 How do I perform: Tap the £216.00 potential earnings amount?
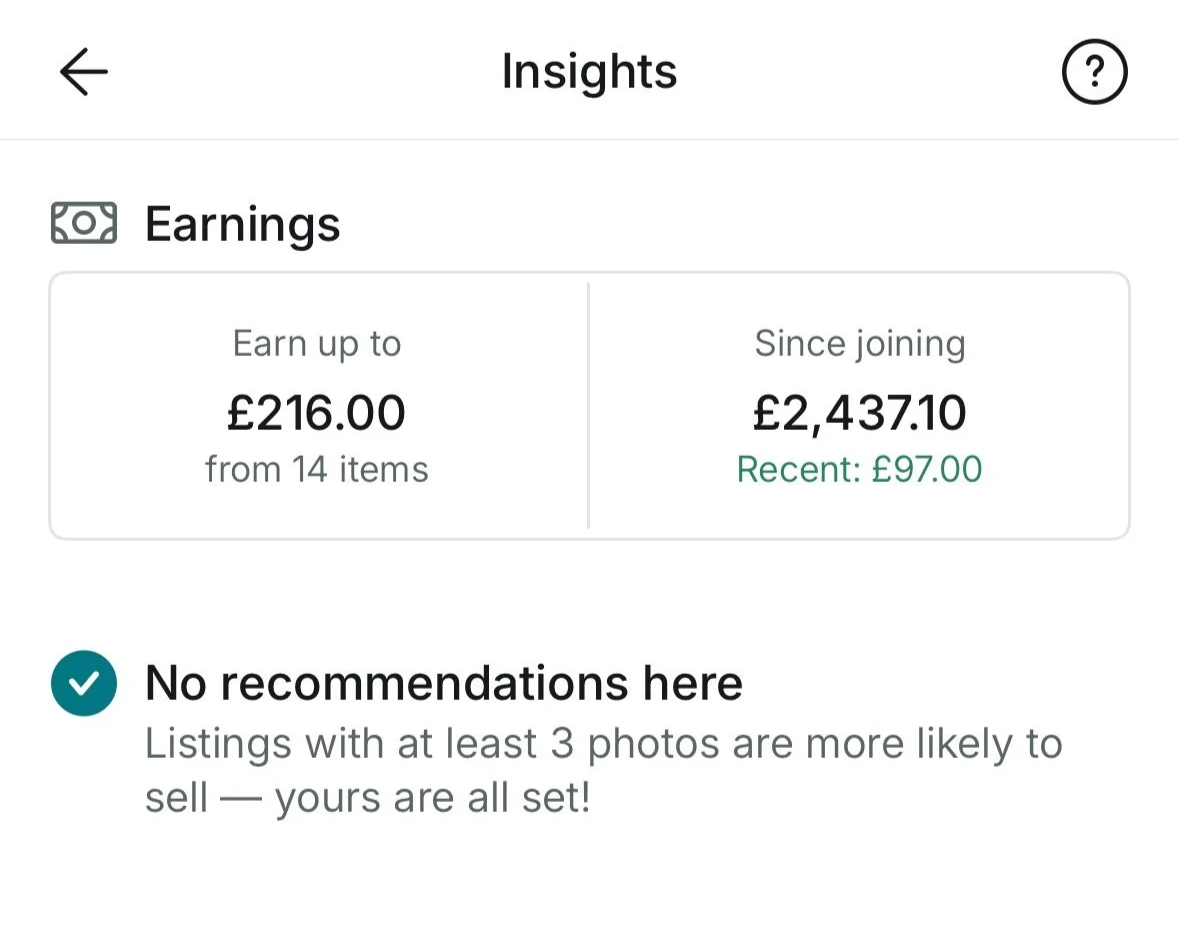click(x=316, y=413)
